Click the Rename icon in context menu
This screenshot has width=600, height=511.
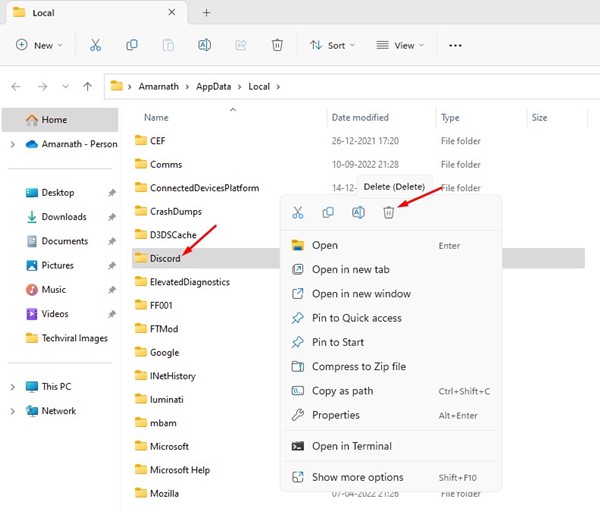click(358, 212)
